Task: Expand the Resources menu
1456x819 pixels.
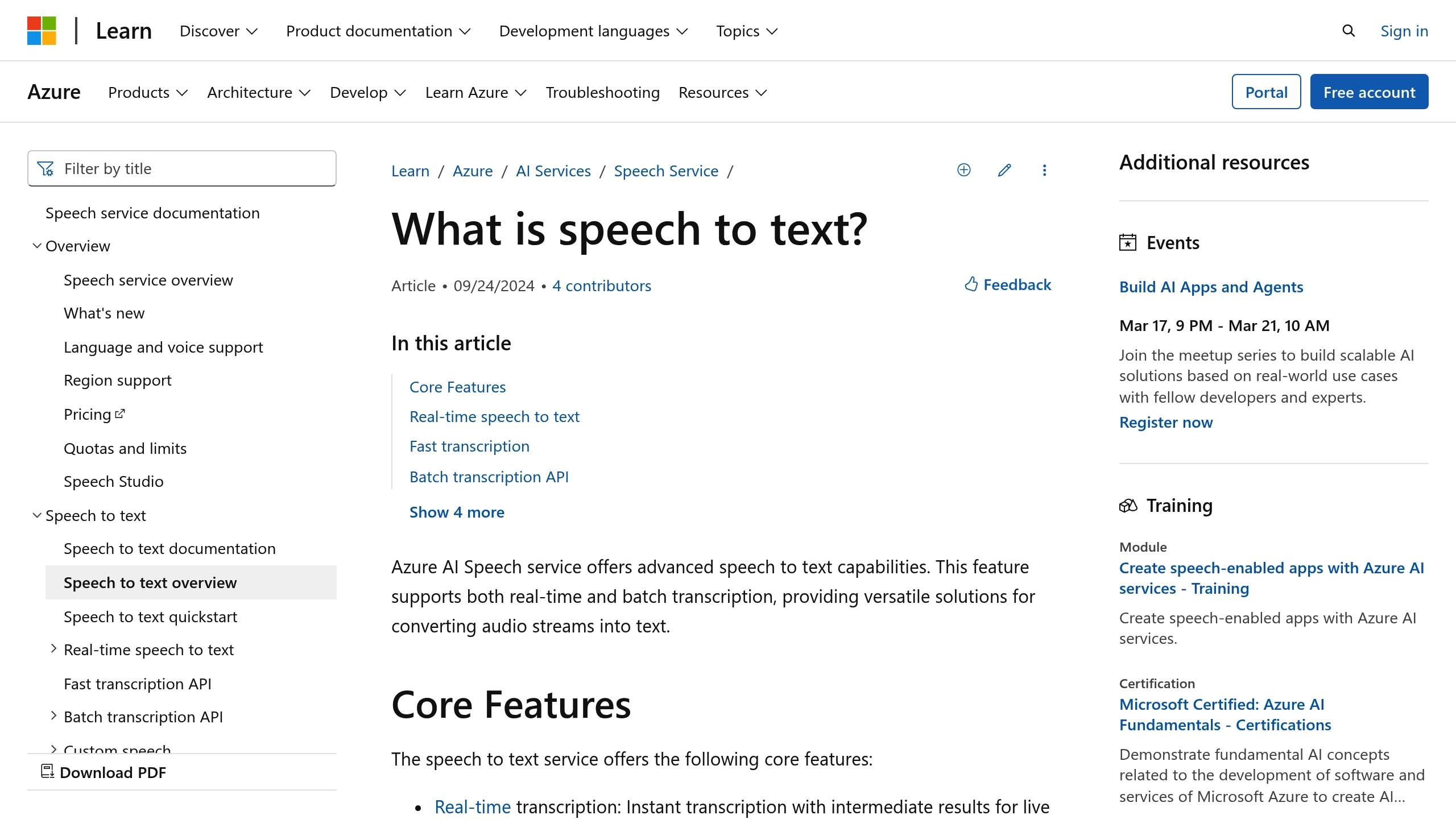Action: click(x=722, y=92)
